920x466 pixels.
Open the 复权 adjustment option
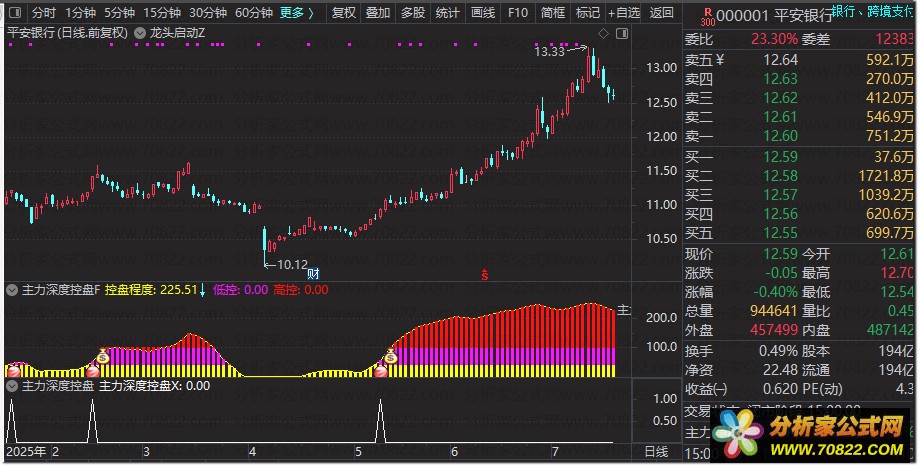[343, 12]
